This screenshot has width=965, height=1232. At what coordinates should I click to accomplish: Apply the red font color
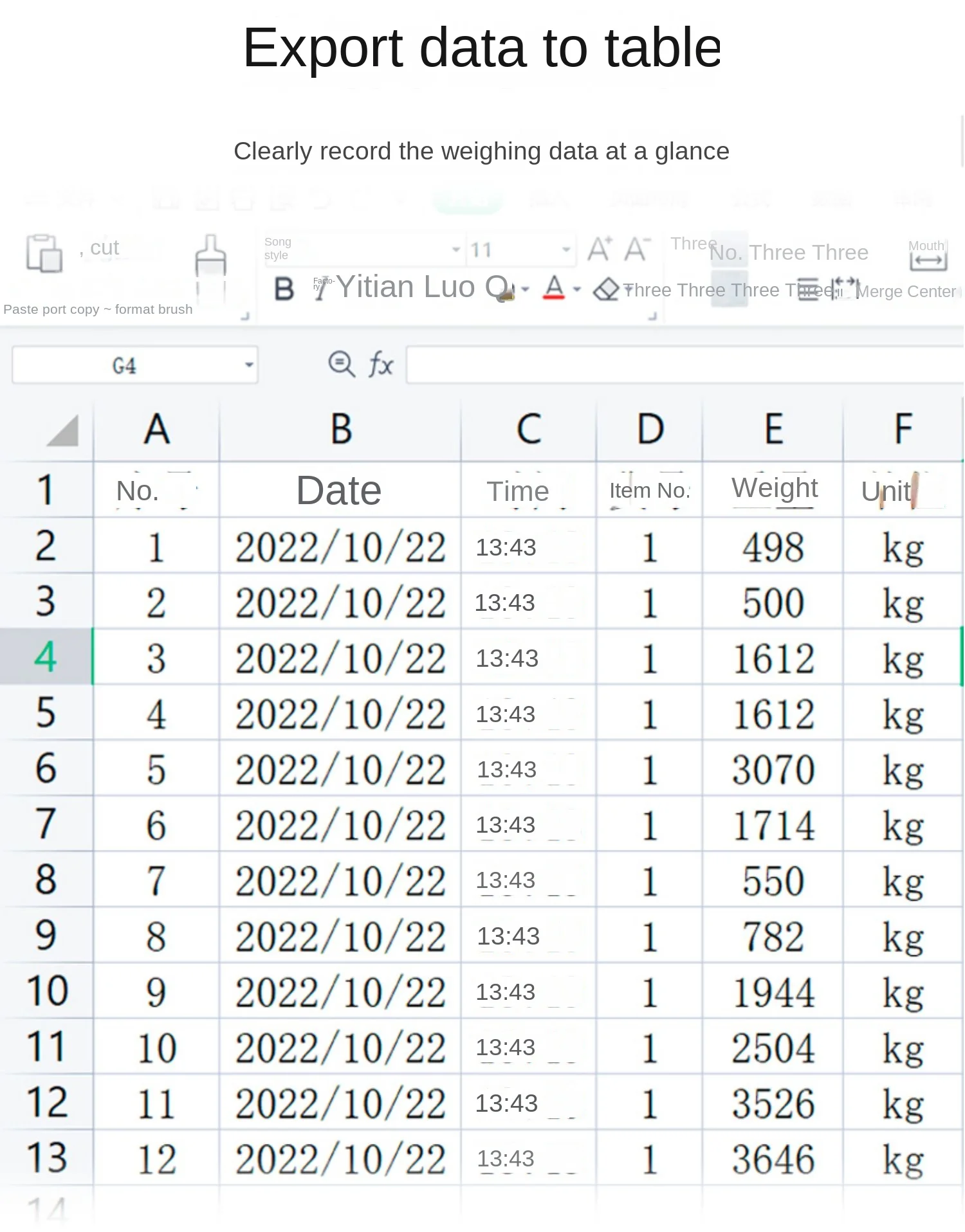(554, 288)
